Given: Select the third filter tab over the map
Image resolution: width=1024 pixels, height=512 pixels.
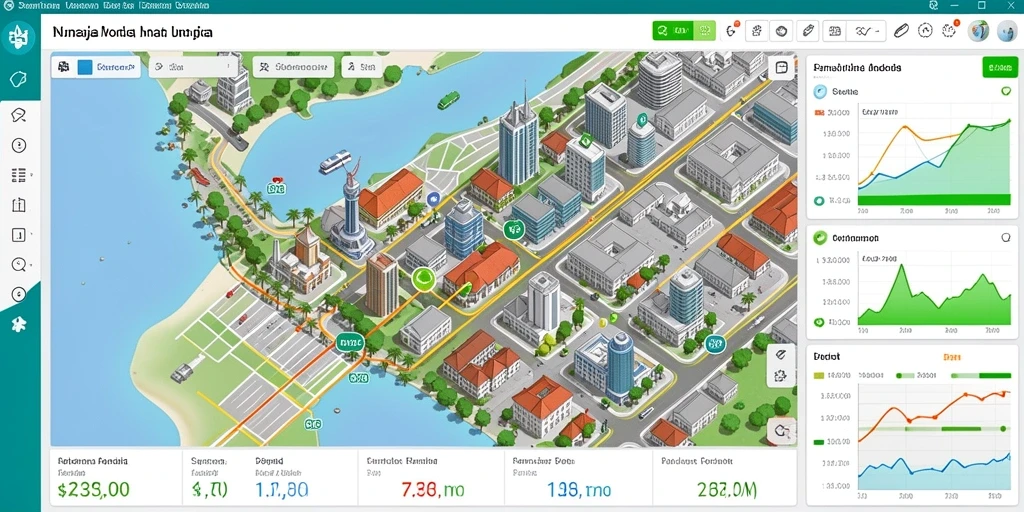Looking at the screenshot, I should 294,67.
